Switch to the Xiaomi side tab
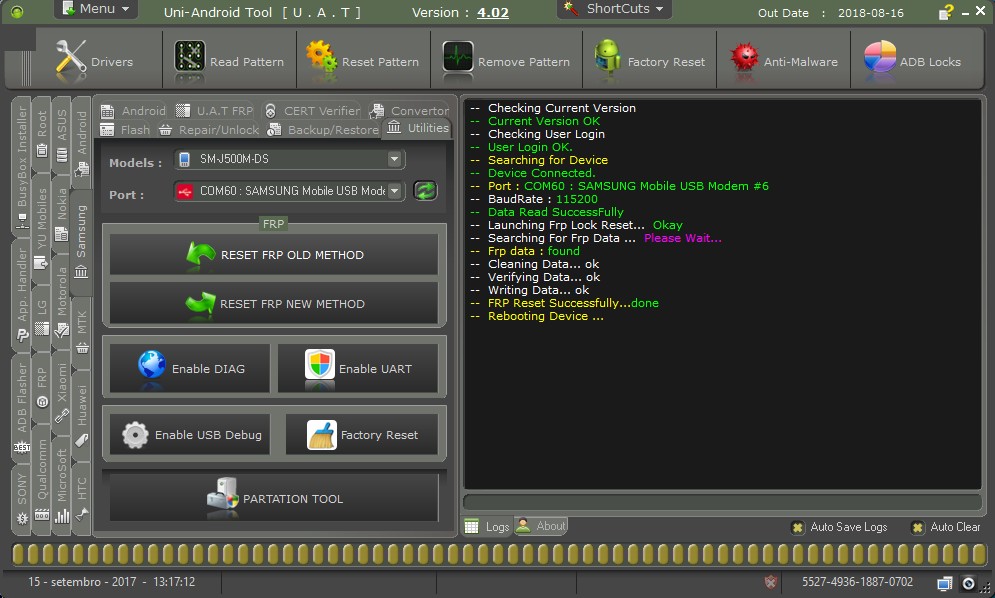Screen dimensions: 995x598 click(62, 392)
